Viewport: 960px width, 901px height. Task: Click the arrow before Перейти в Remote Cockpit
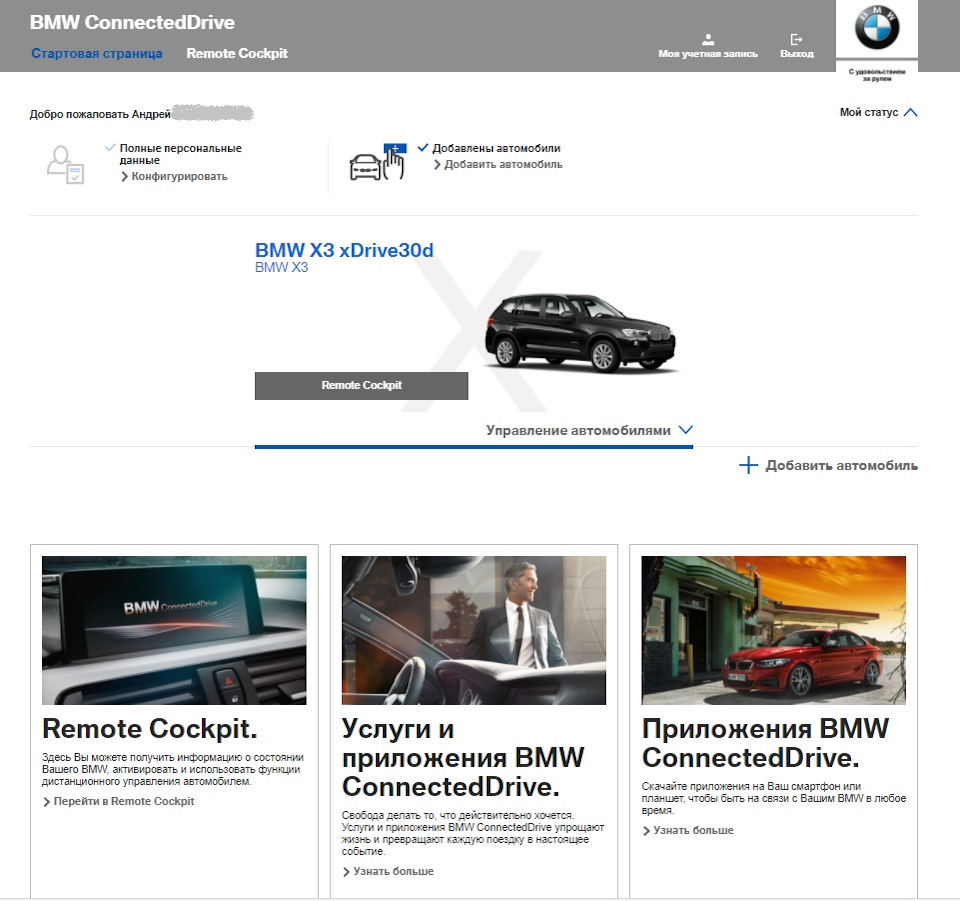point(47,802)
